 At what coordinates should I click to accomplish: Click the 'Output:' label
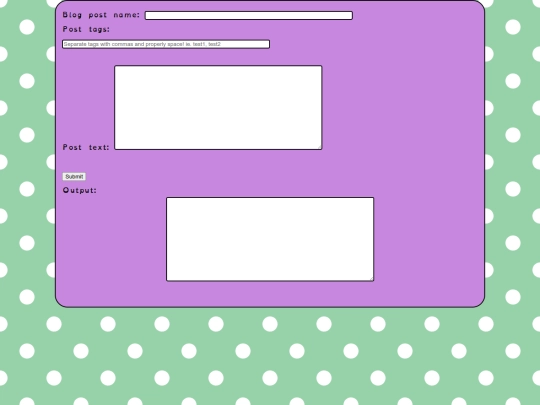pyautogui.click(x=80, y=190)
